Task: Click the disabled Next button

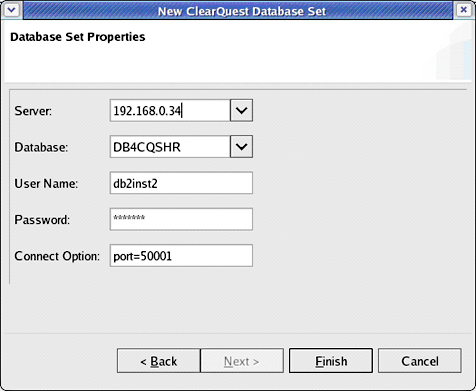Action: pyautogui.click(x=242, y=361)
